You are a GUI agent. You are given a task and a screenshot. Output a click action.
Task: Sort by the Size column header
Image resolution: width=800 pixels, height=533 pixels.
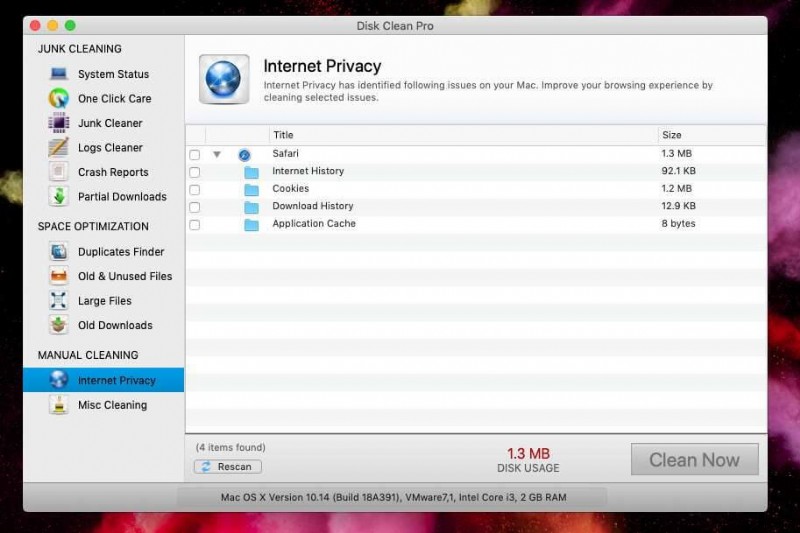[712, 135]
